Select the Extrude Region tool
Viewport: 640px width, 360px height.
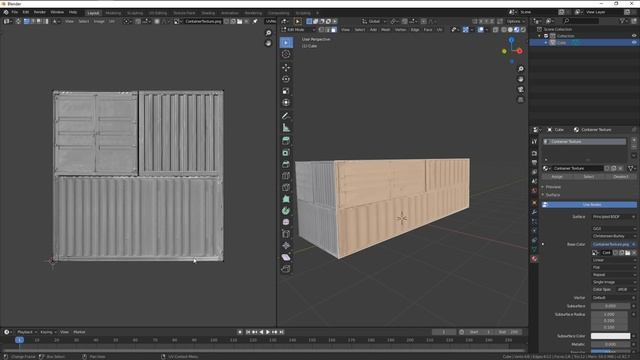(286, 141)
